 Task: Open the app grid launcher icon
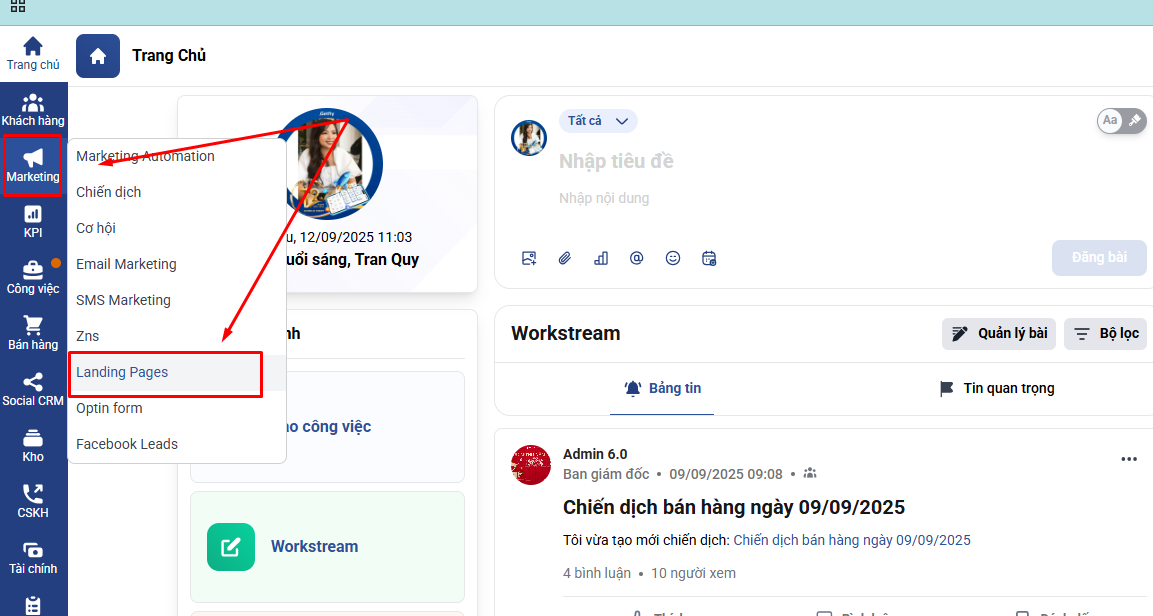tap(18, 6)
